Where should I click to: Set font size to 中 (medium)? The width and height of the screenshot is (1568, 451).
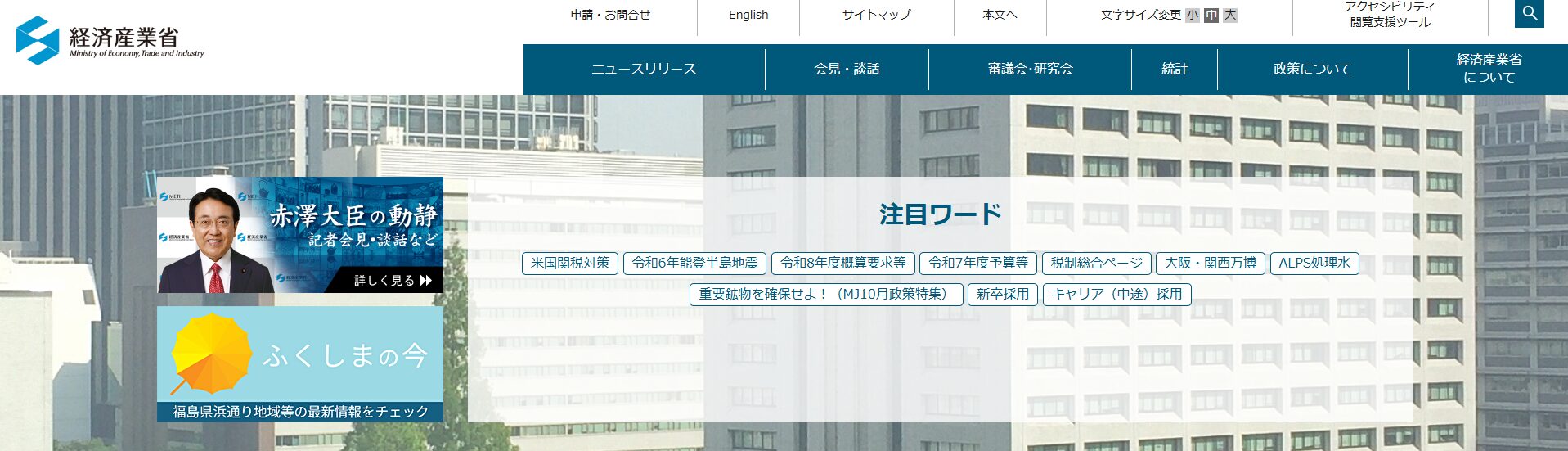(1211, 15)
